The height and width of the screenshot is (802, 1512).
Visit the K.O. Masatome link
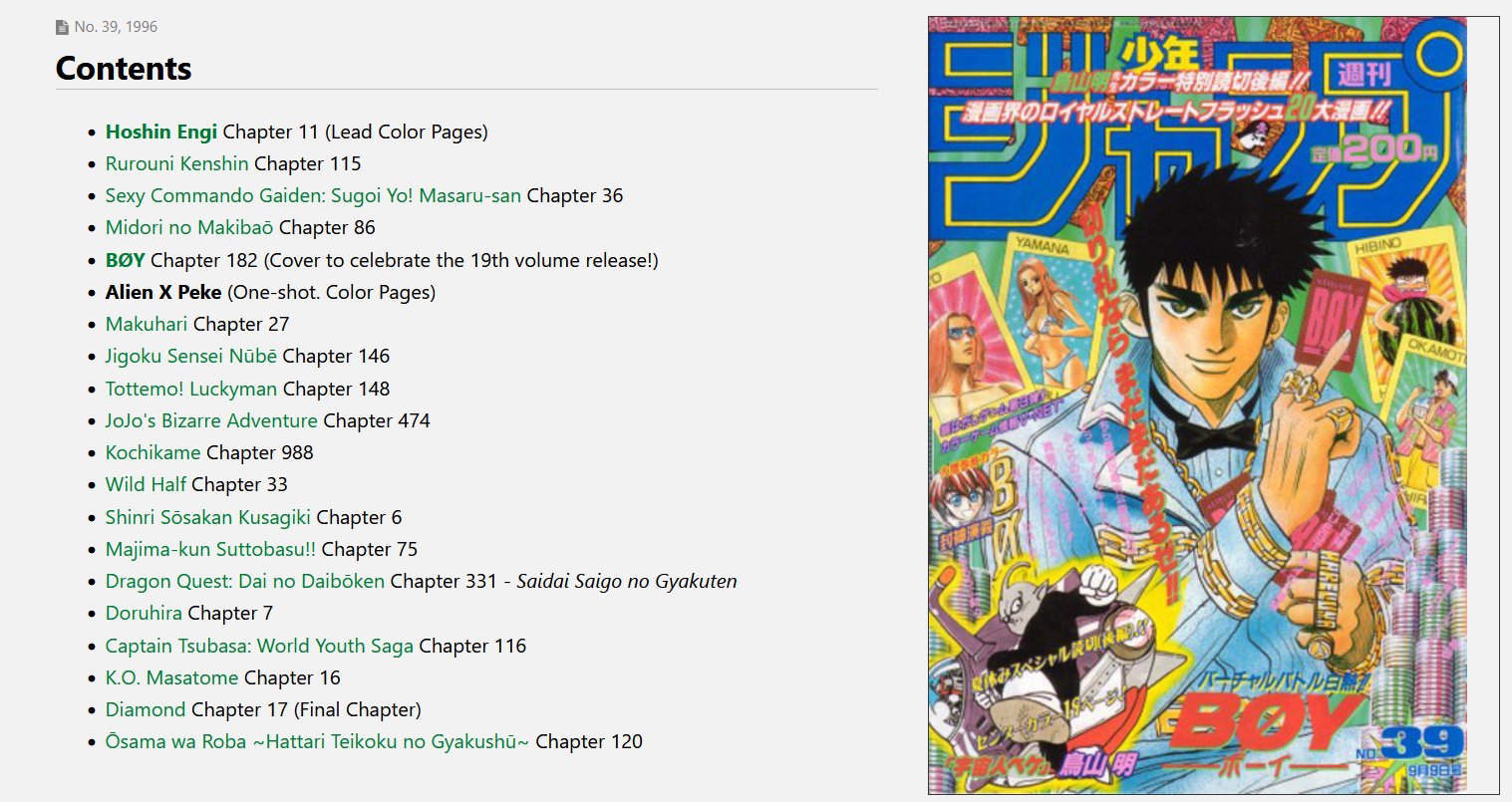pyautogui.click(x=172, y=677)
